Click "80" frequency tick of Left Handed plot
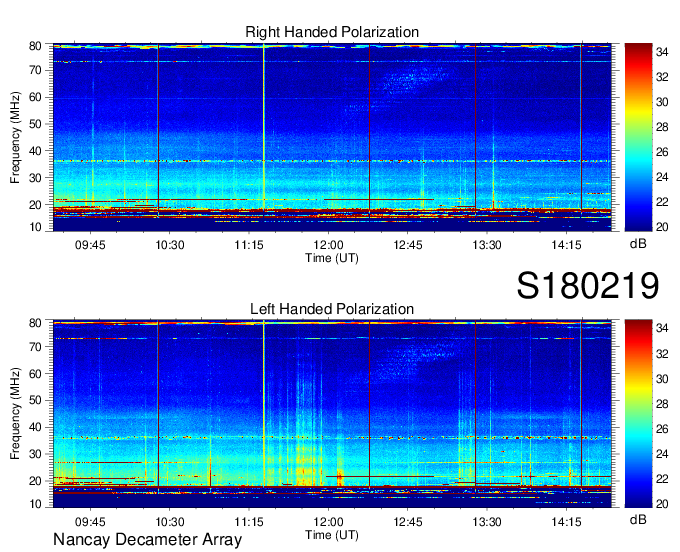This screenshot has width=680, height=552. [35, 323]
